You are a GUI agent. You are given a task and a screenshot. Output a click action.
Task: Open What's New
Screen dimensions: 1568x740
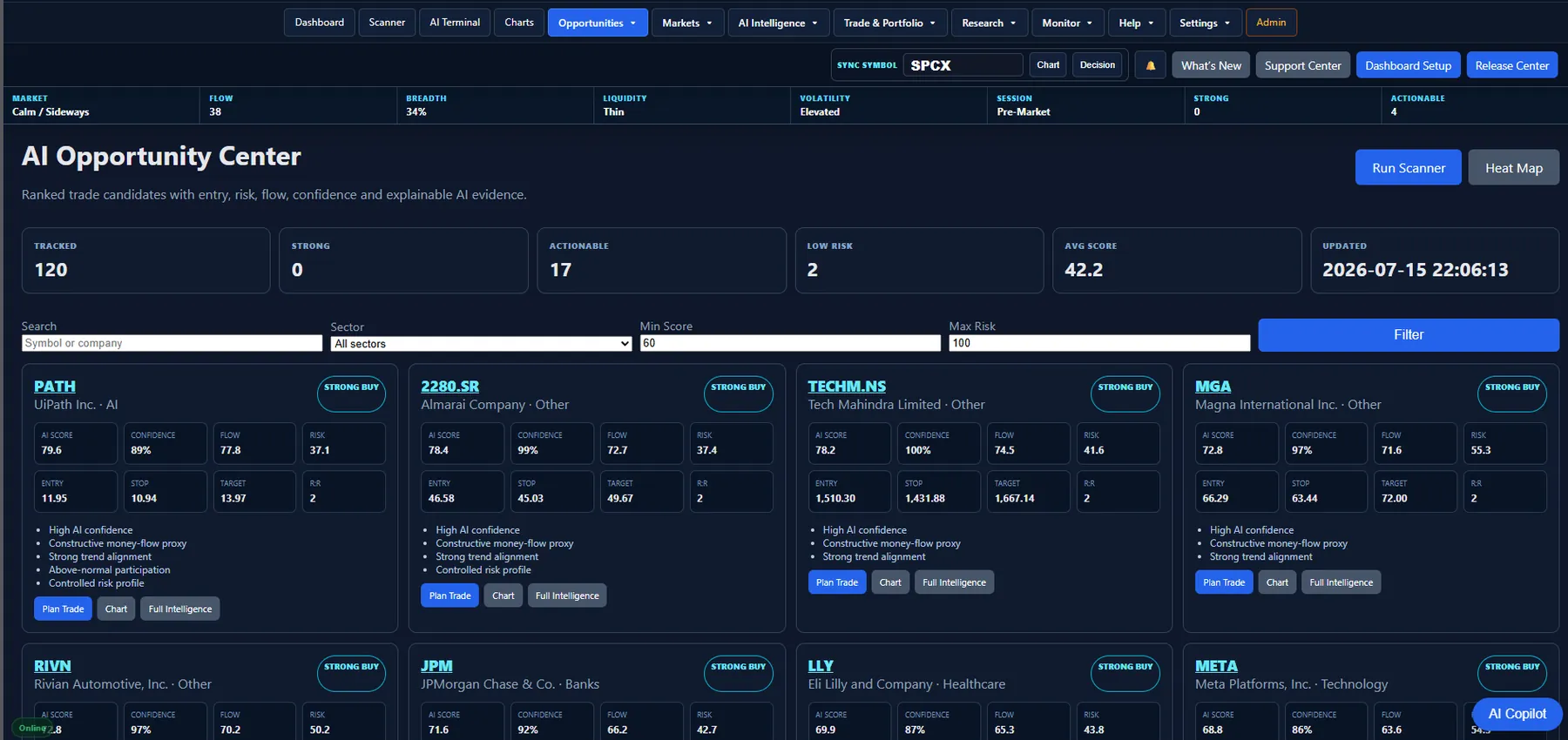click(x=1211, y=65)
